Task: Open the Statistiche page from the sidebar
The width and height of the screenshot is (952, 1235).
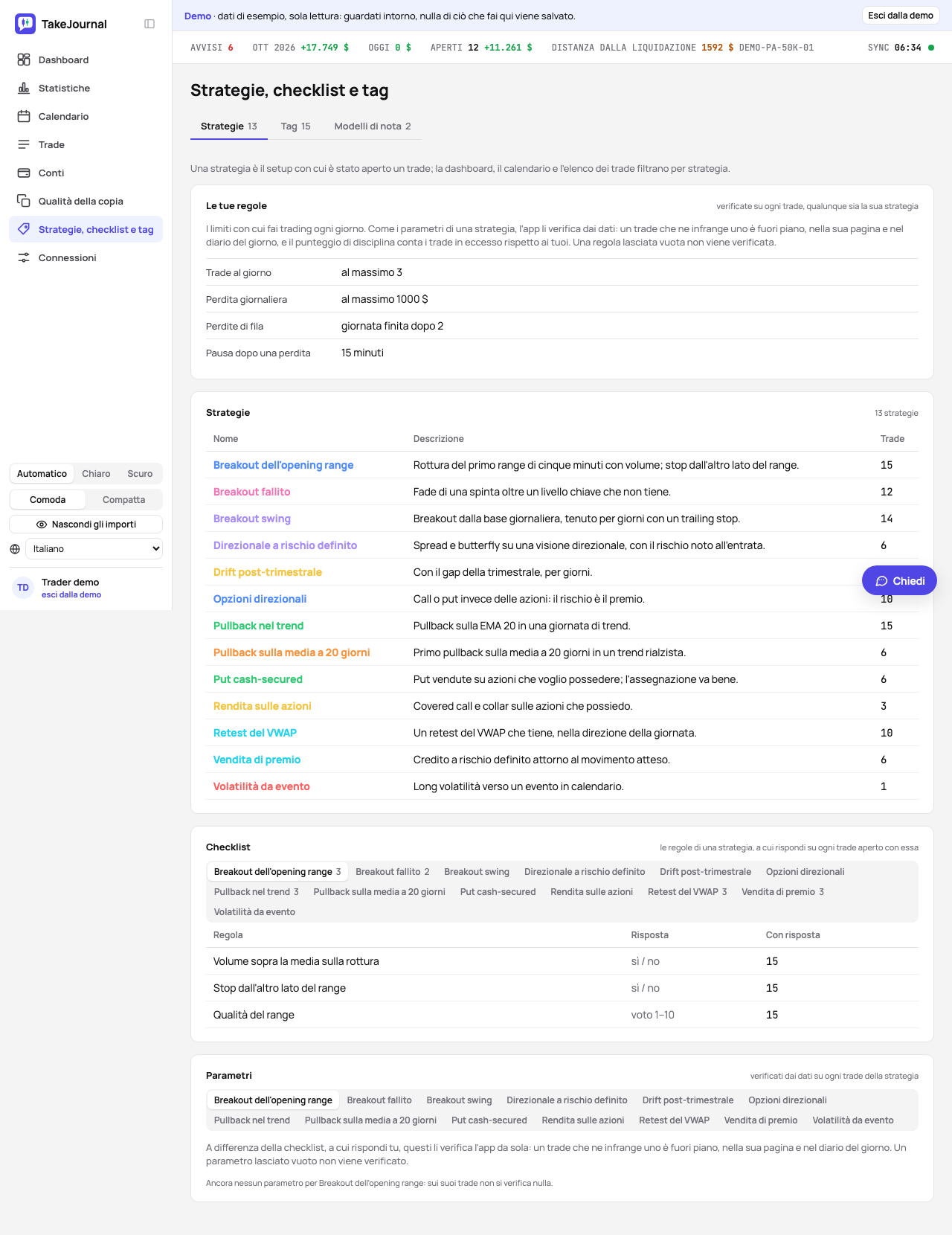Action: 86,88
